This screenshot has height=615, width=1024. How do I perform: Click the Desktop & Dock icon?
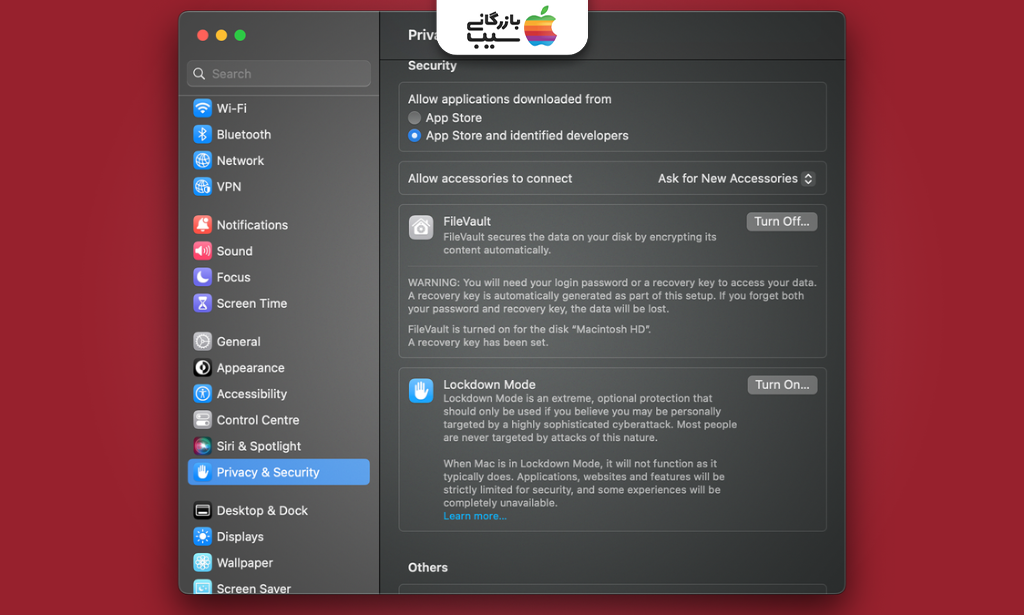pos(202,511)
